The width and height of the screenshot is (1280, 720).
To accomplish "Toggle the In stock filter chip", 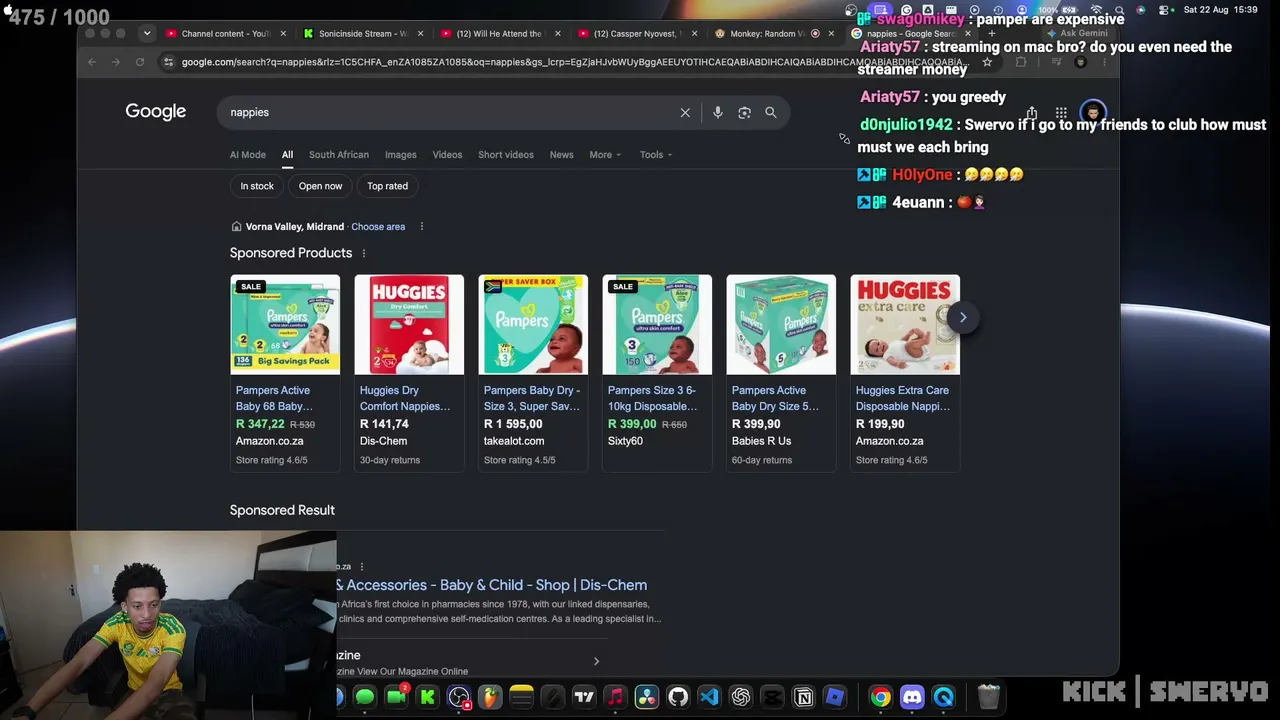I will pos(257,186).
